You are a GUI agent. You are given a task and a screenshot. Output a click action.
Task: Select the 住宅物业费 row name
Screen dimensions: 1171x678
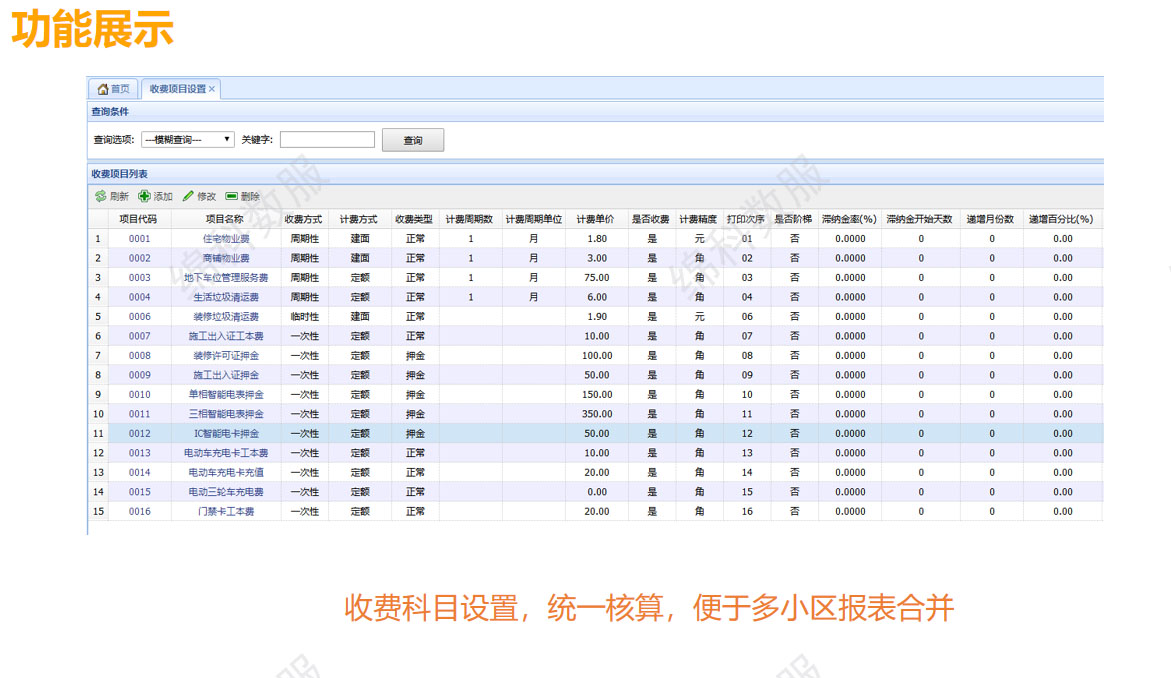226,239
